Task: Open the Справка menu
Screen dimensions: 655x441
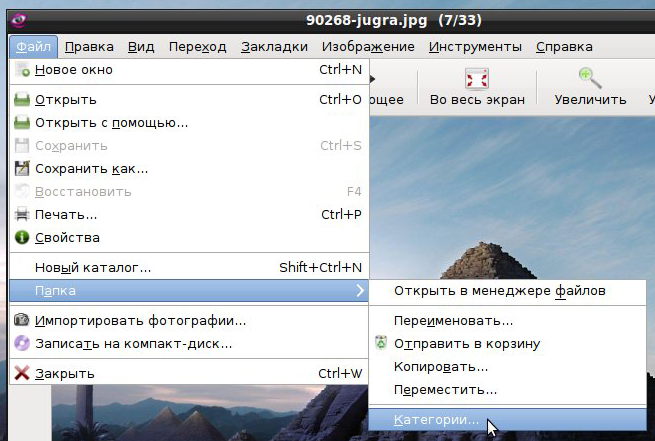Action: pos(564,47)
